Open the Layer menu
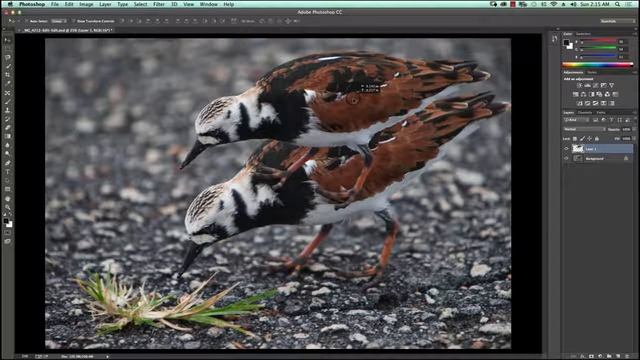The width and height of the screenshot is (640, 360). pyautogui.click(x=105, y=4)
